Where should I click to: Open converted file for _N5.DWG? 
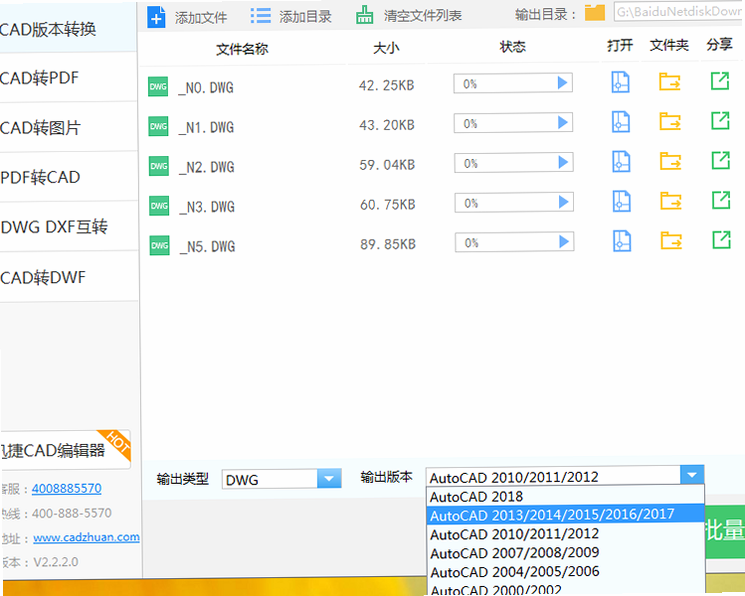(x=622, y=241)
